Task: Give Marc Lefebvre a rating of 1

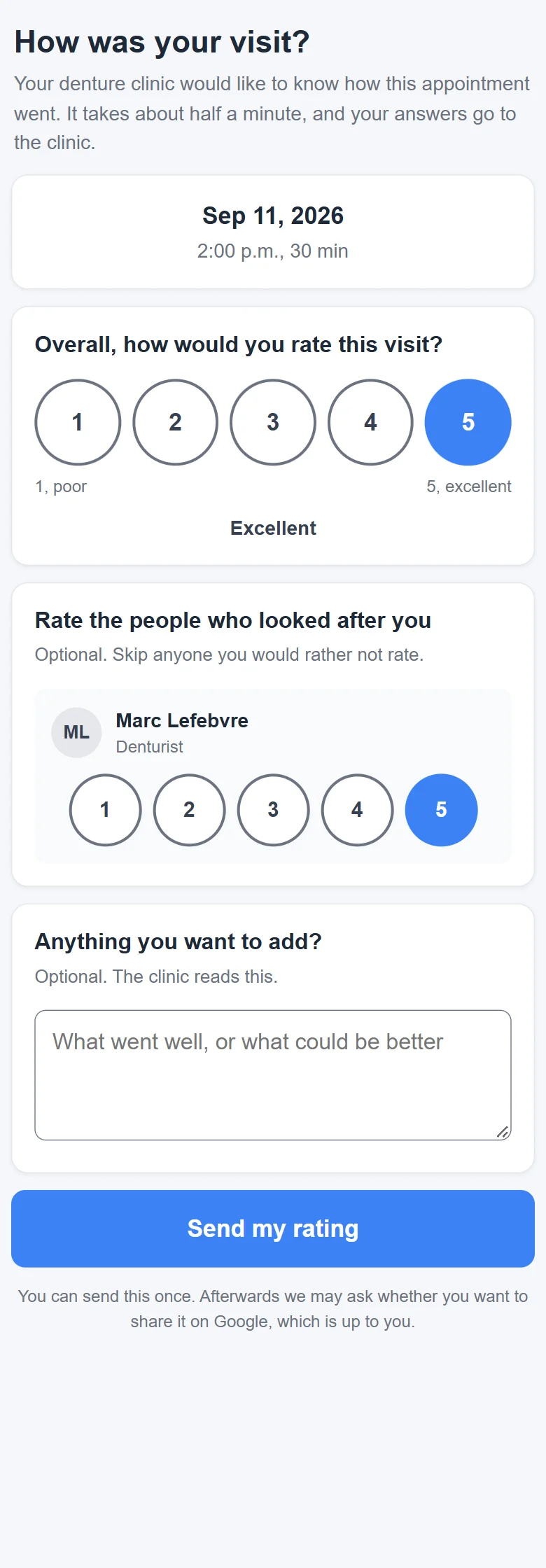Action: click(105, 810)
